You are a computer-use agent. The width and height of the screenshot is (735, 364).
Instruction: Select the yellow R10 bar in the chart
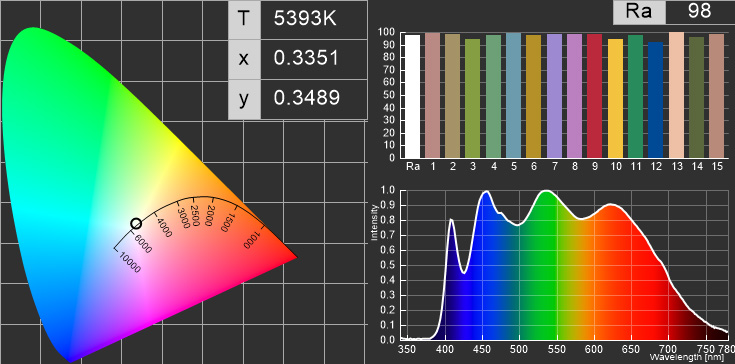[x=615, y=98]
